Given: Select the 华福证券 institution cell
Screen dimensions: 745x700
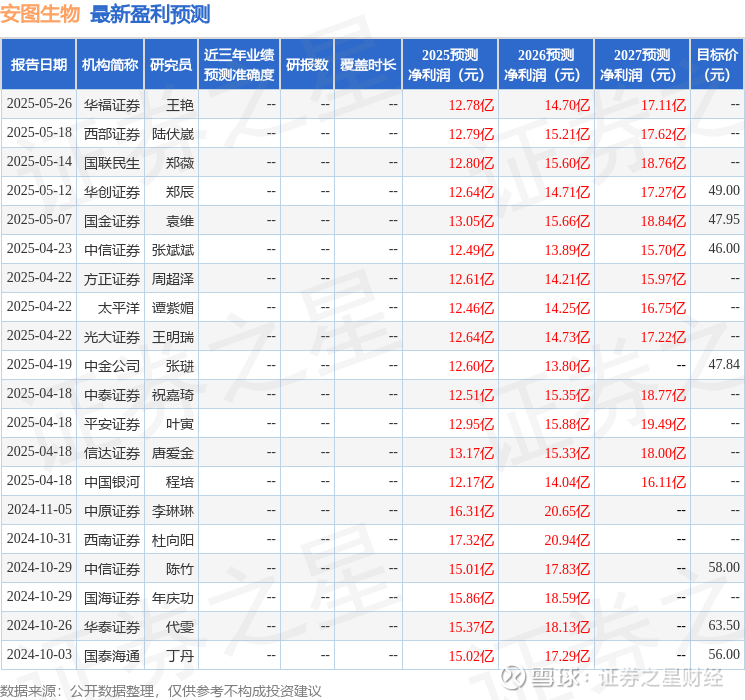Looking at the screenshot, I should coord(112,105).
